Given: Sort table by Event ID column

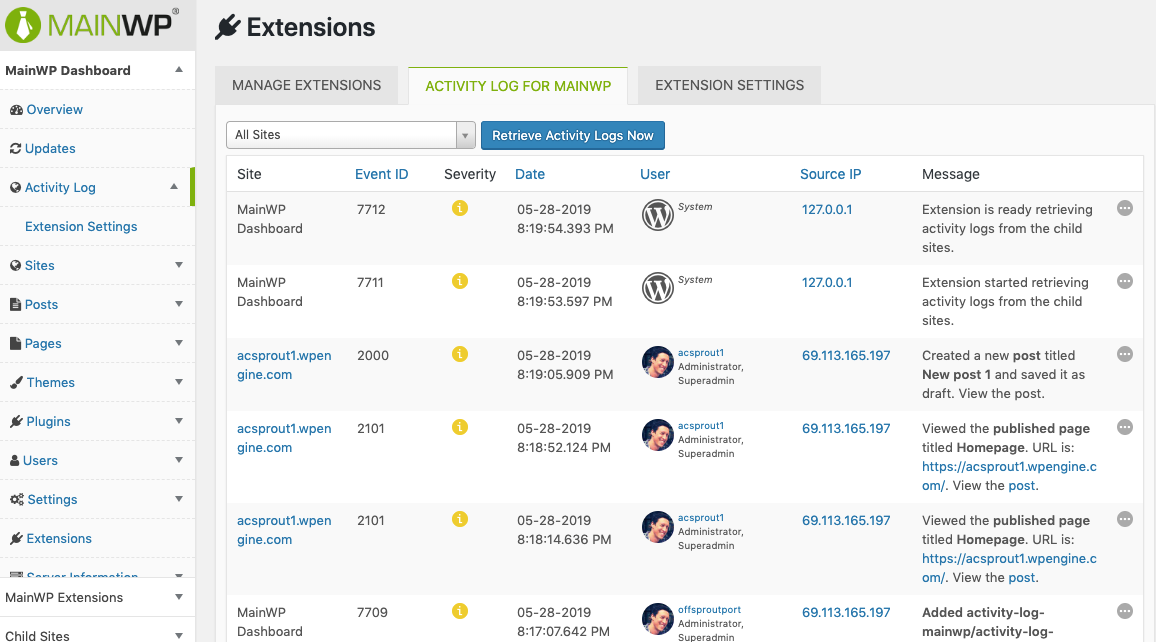Looking at the screenshot, I should click(x=381, y=174).
